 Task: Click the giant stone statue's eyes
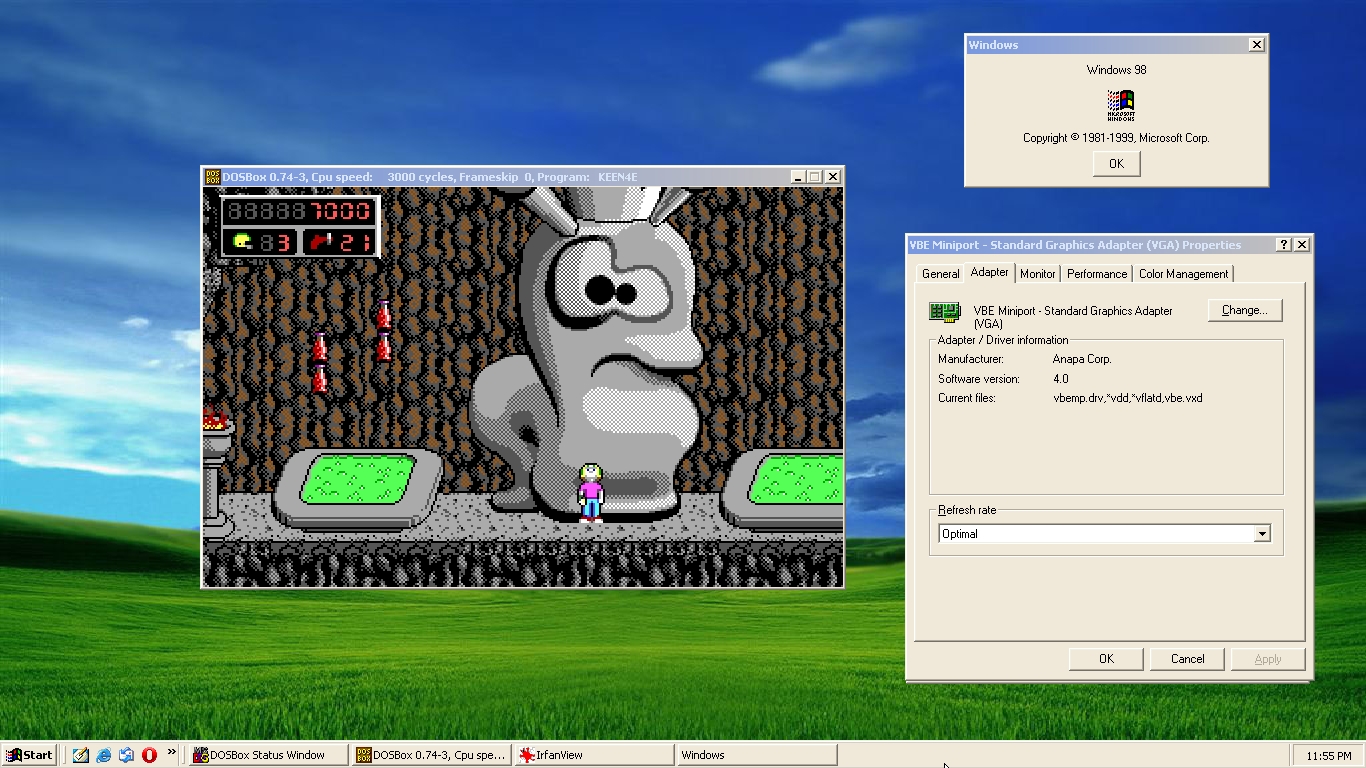pyautogui.click(x=610, y=290)
